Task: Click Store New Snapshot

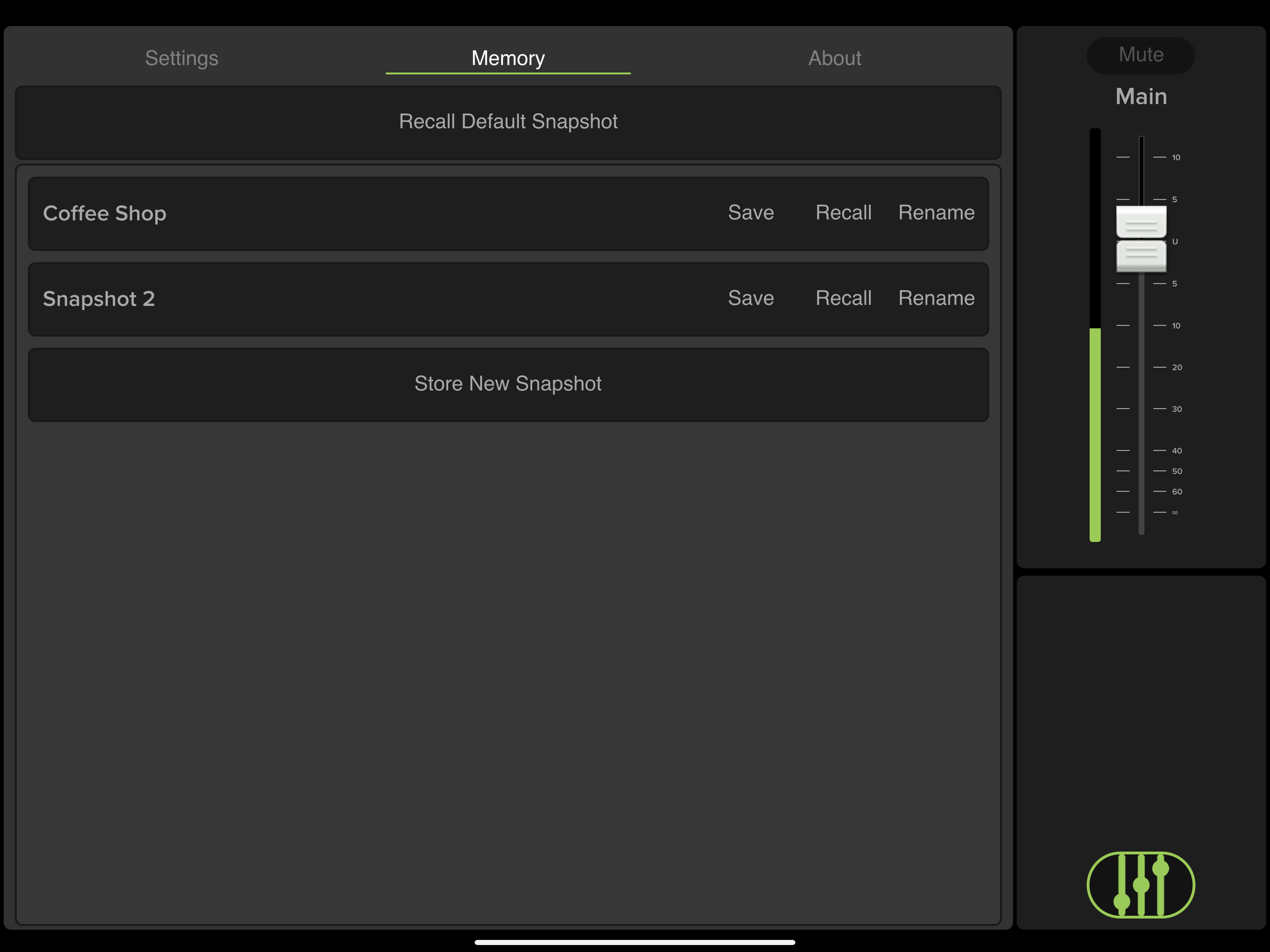Action: click(508, 384)
